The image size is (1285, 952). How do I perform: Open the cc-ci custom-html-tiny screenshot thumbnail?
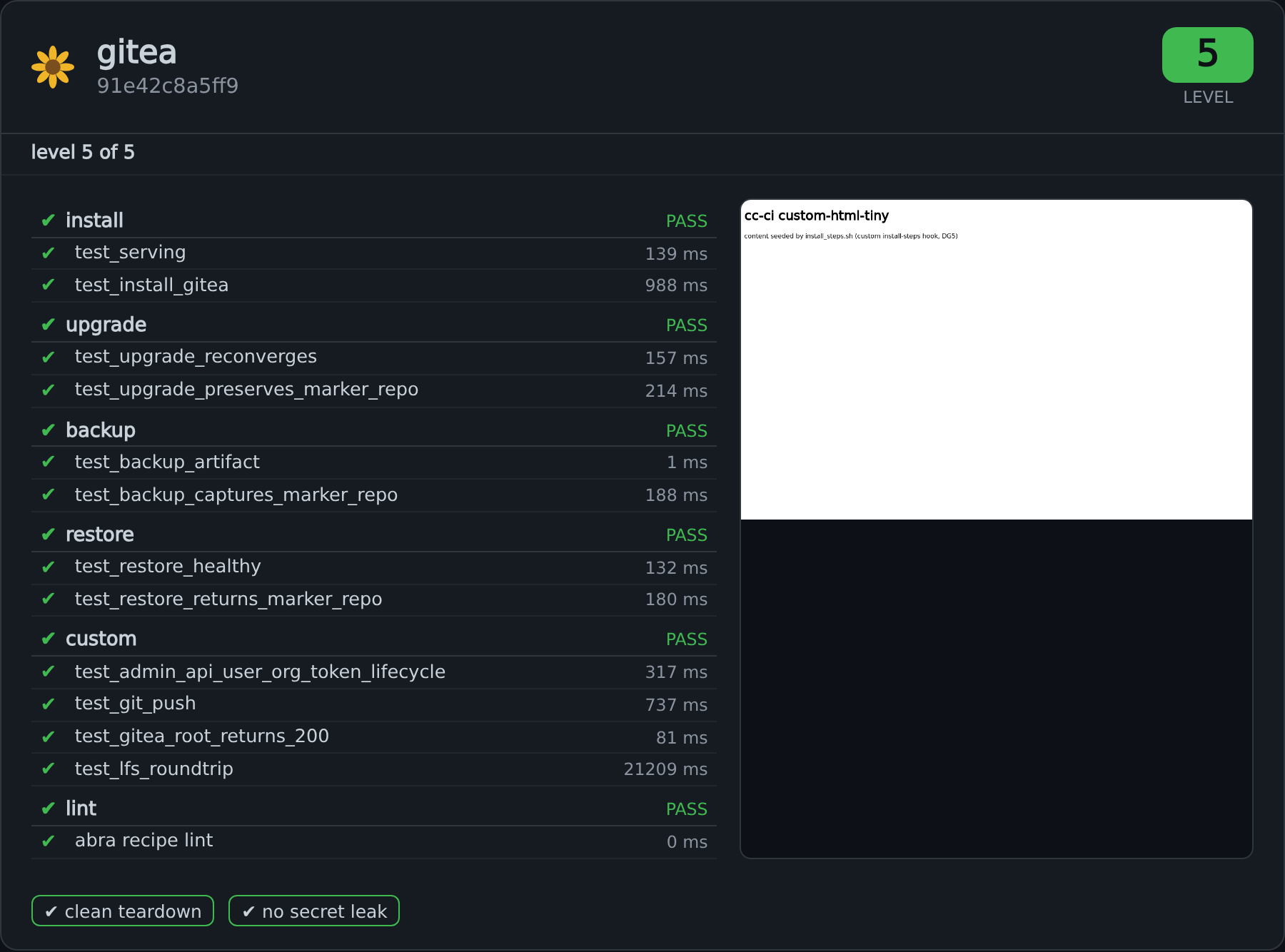click(x=997, y=360)
